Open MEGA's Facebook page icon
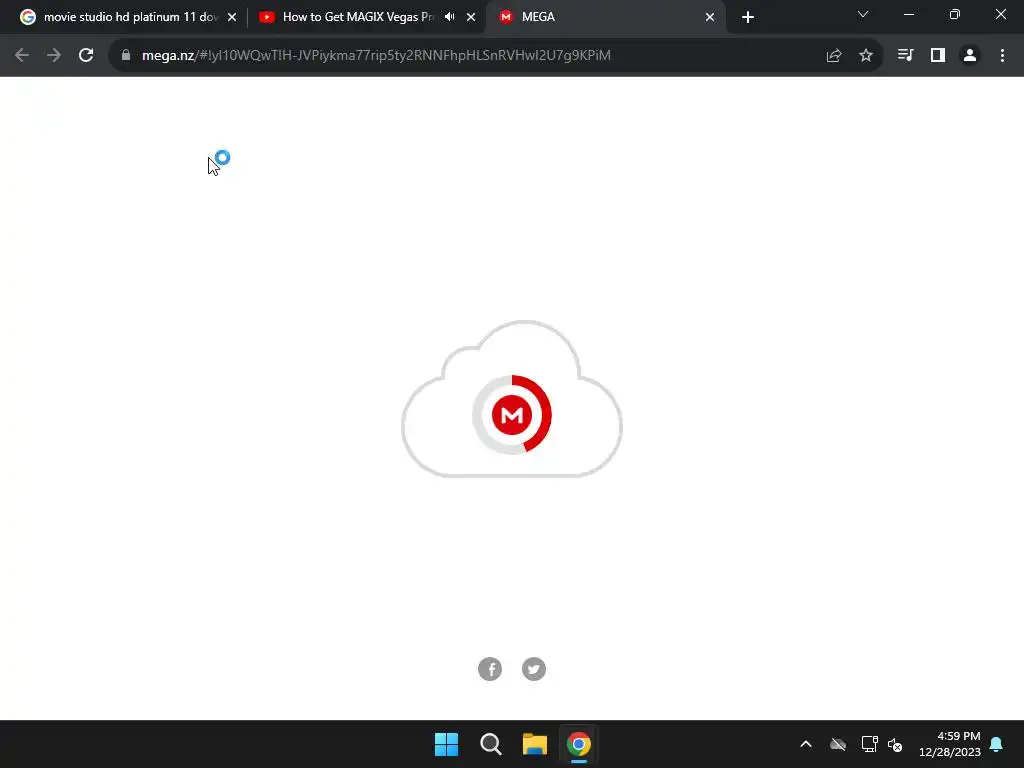1024x768 pixels. (490, 669)
